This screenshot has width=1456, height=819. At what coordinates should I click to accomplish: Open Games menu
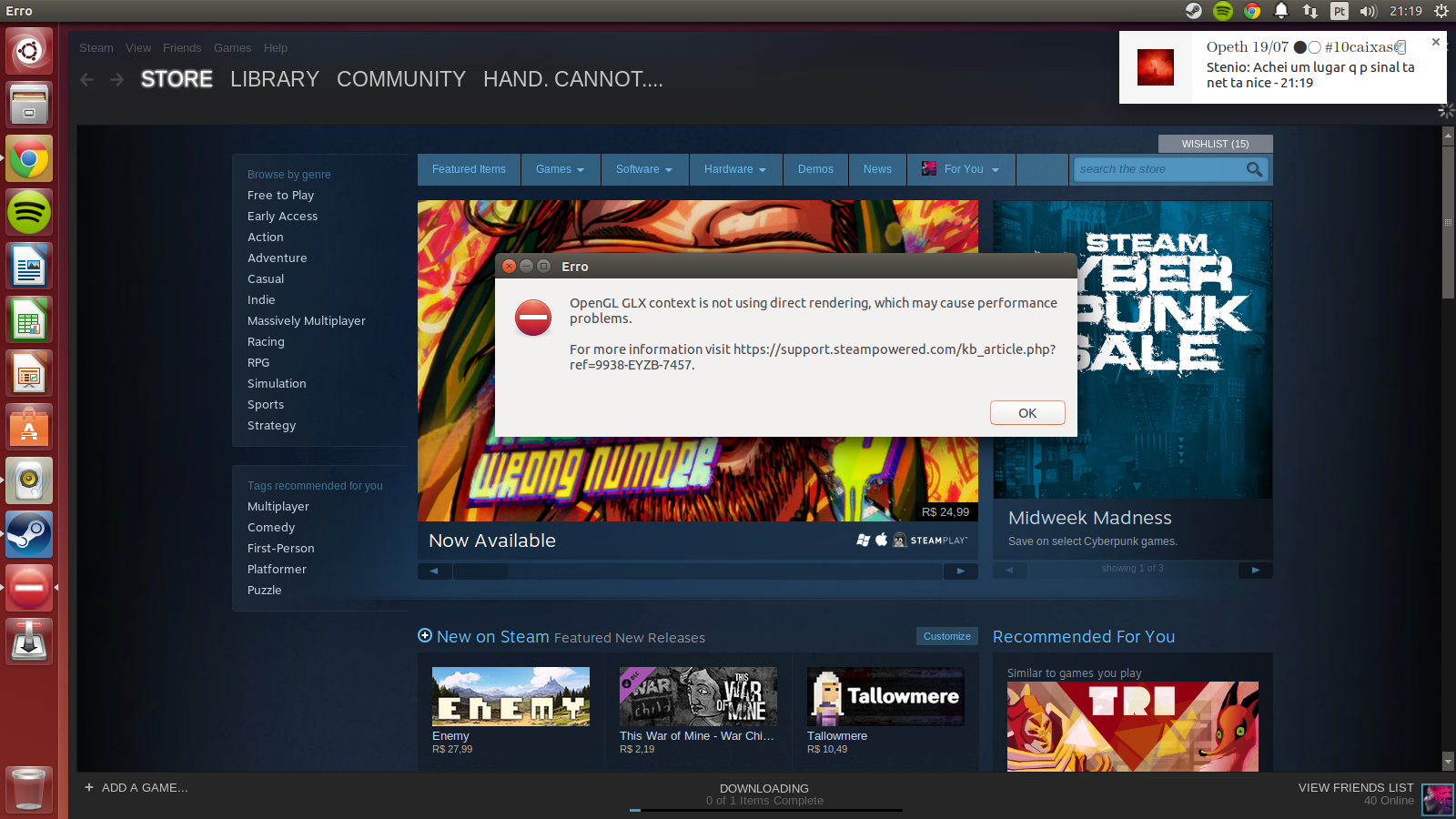click(232, 48)
